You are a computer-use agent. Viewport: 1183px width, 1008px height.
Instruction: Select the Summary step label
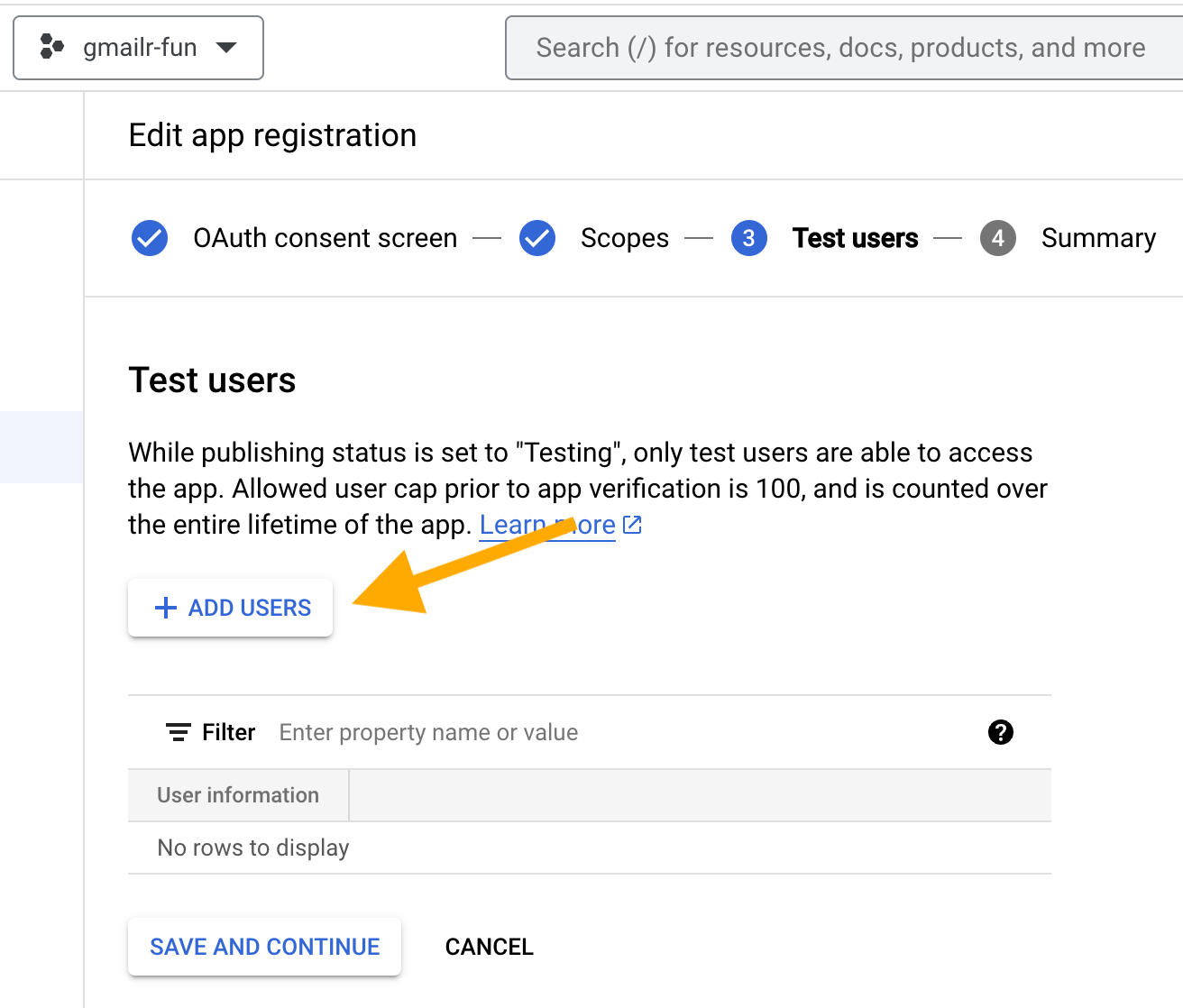click(1098, 238)
